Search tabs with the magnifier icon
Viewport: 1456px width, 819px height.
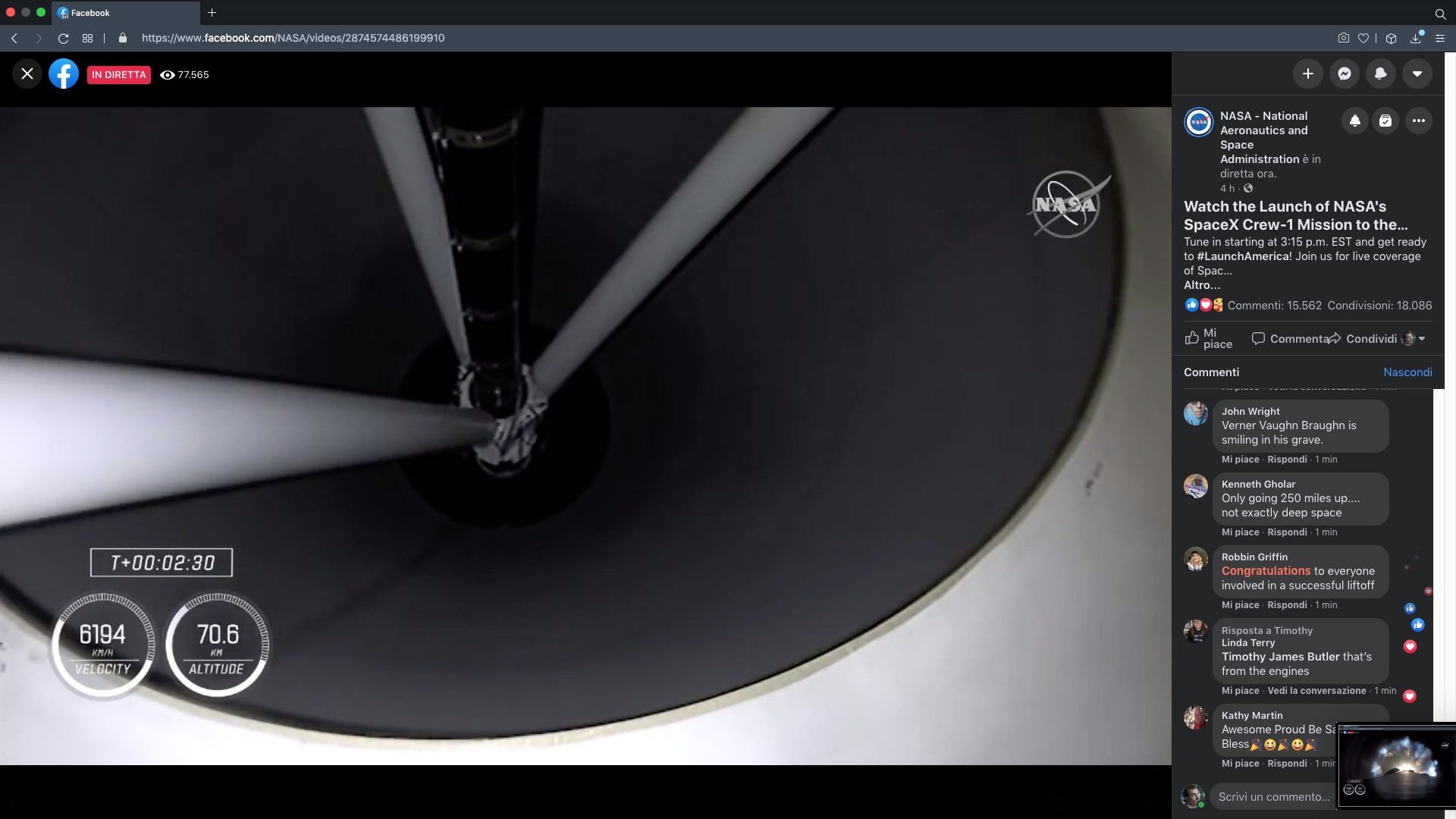tap(1440, 14)
